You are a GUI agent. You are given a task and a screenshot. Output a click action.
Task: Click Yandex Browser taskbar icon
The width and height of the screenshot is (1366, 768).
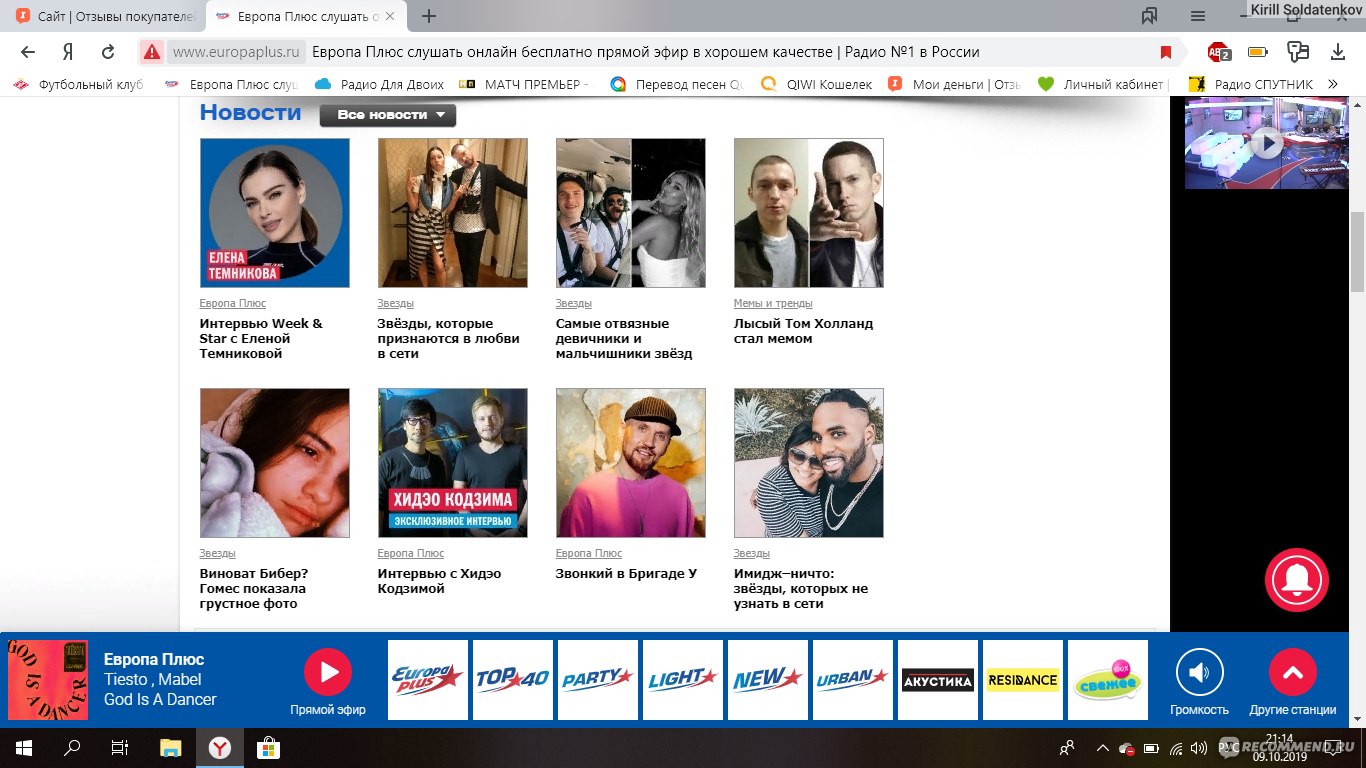pyautogui.click(x=219, y=747)
